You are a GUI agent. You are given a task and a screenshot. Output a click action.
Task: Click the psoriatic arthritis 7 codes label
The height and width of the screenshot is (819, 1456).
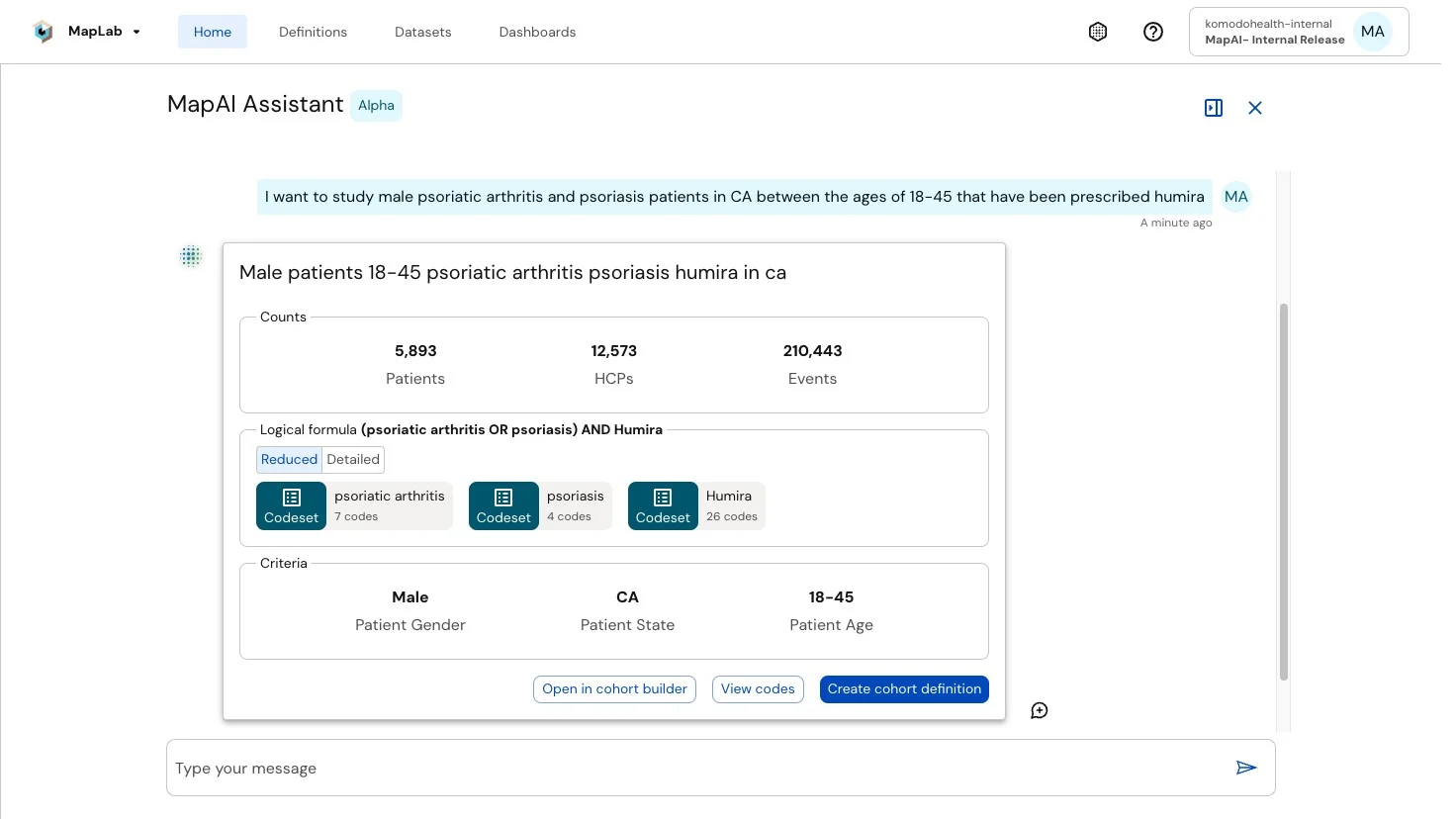point(390,505)
